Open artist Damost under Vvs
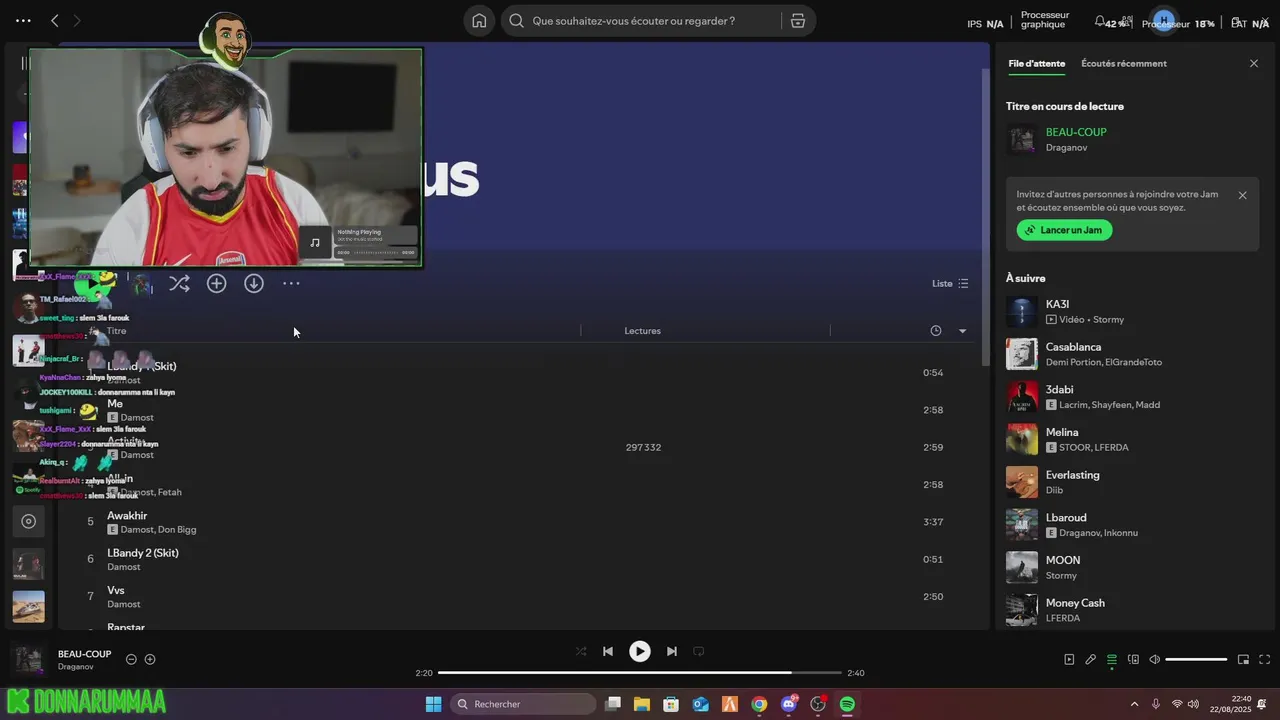 pos(124,605)
